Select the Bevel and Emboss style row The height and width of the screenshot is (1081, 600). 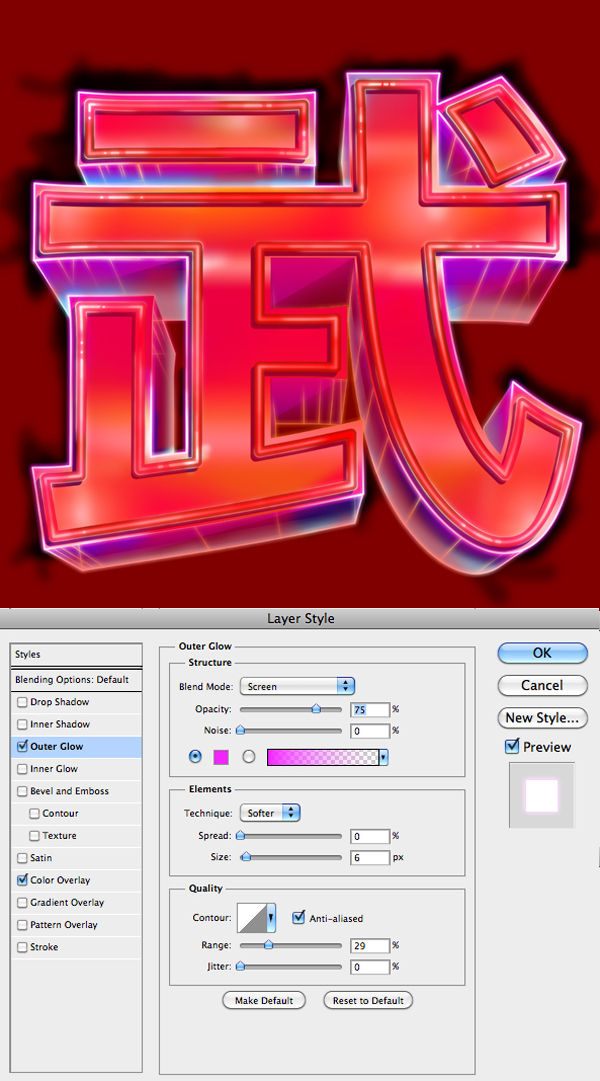click(x=76, y=791)
